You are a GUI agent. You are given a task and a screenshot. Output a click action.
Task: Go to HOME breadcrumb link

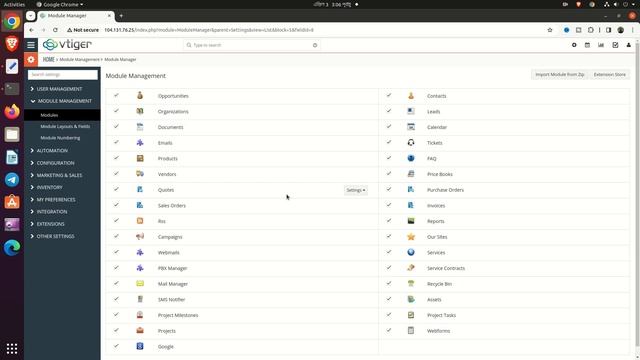(x=49, y=59)
